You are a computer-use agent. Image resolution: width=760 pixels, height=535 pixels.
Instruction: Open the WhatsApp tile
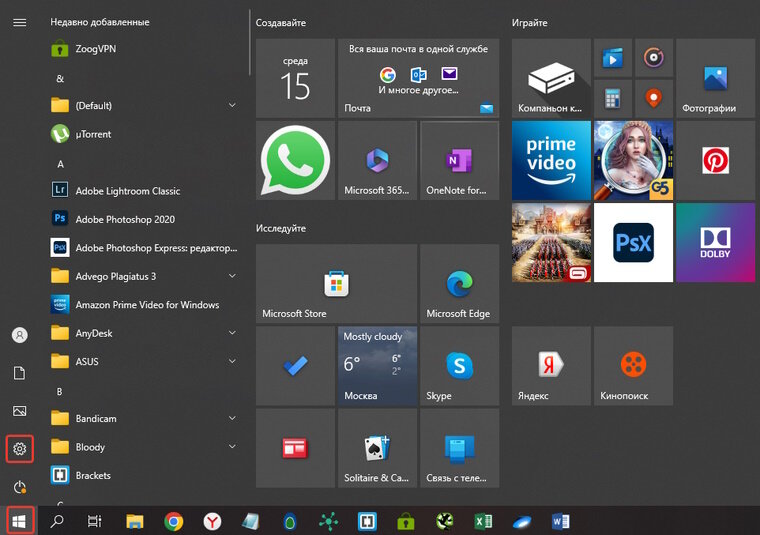pos(295,160)
